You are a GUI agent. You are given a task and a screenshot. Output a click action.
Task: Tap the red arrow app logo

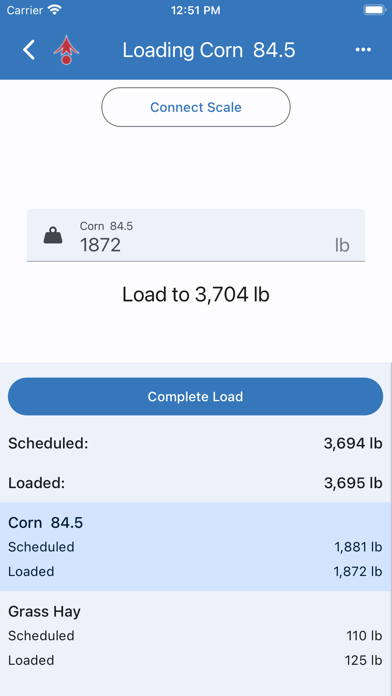(66, 50)
